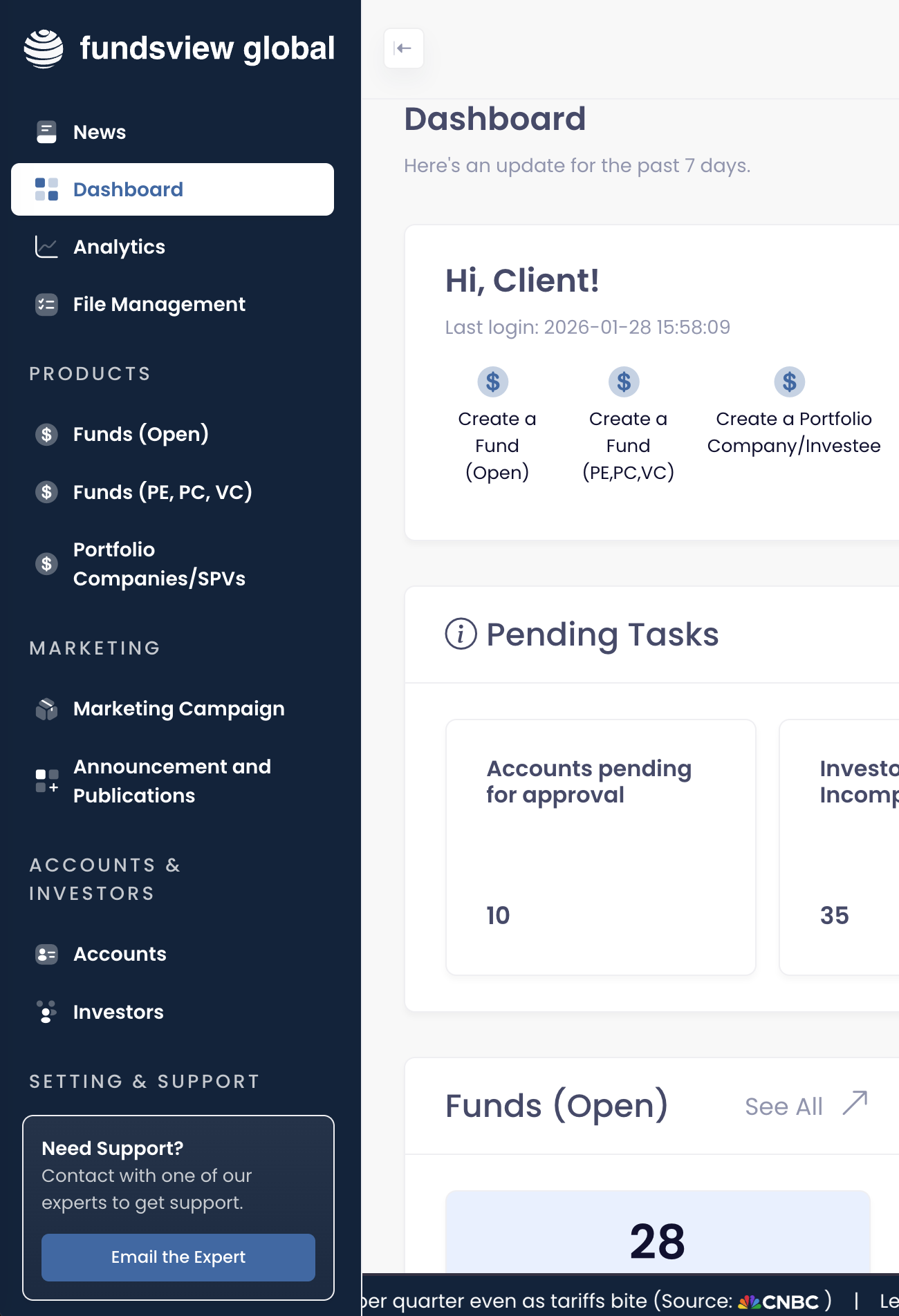The width and height of the screenshot is (899, 1316).
Task: Open the Investors icon in sidebar
Action: tap(46, 1012)
